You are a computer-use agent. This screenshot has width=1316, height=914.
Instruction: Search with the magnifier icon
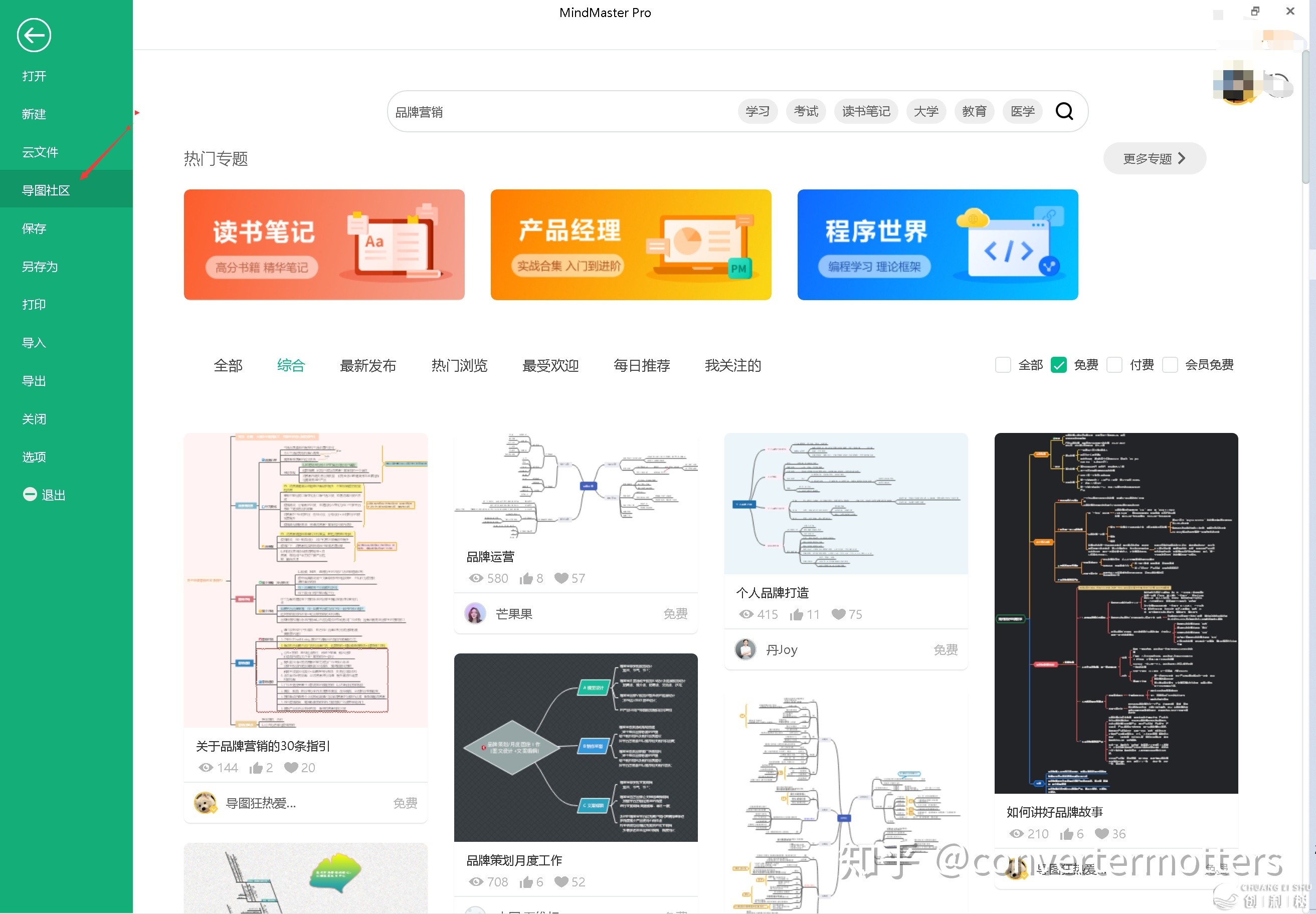click(x=1064, y=111)
